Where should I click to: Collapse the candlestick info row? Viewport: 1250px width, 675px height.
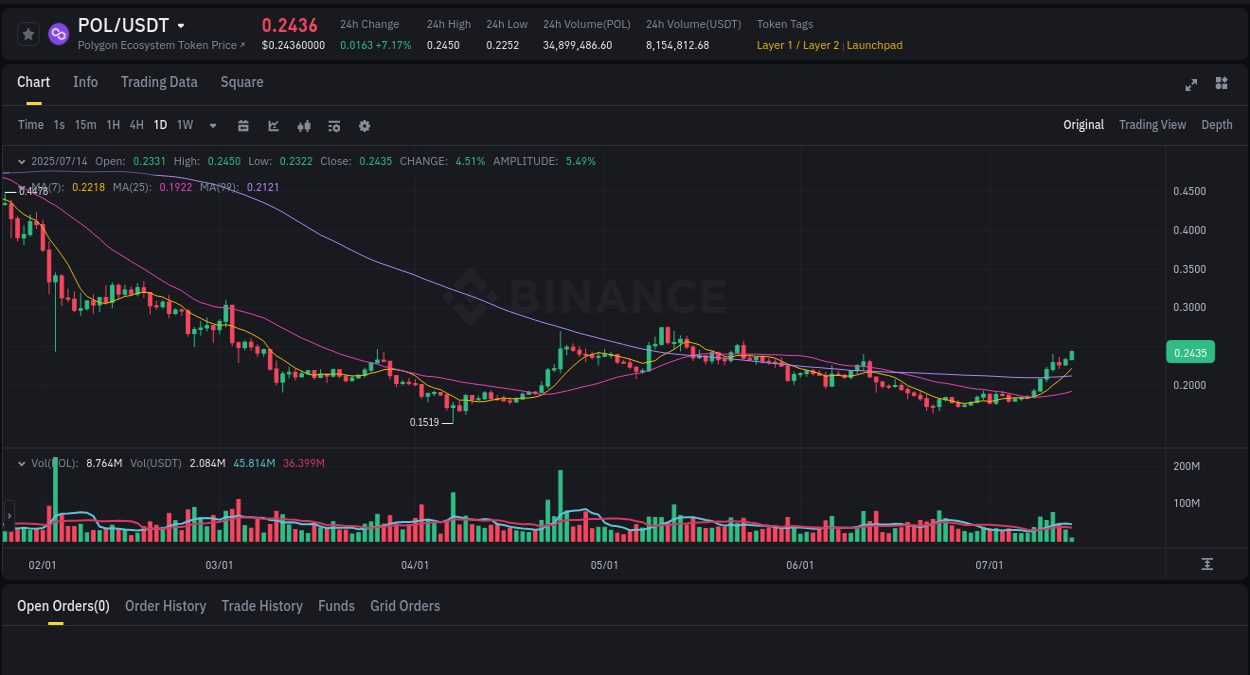20,161
